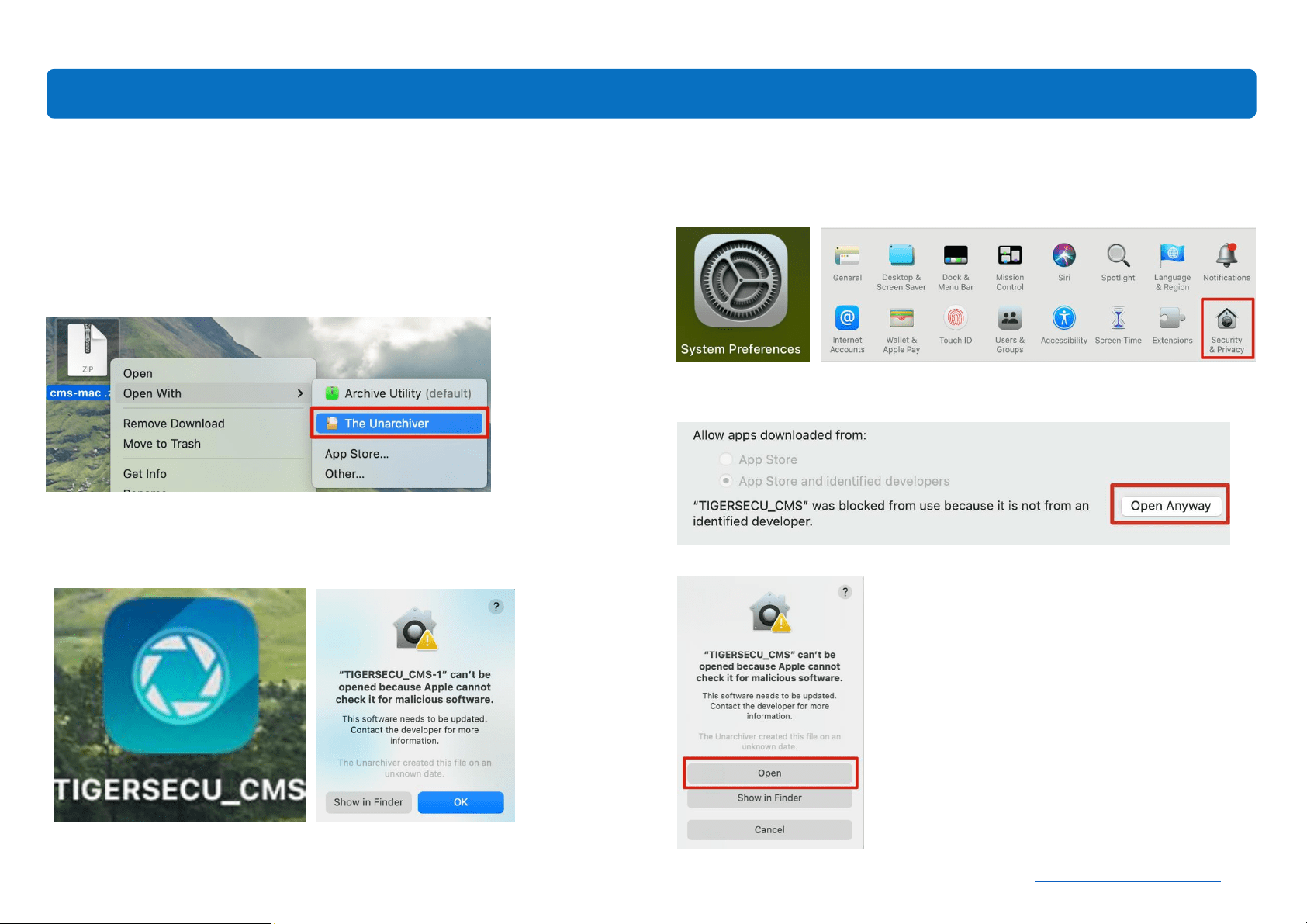The image size is (1307, 924).
Task: Click help button in TIGERSECU_CMS-1 dialog
Action: [x=496, y=607]
